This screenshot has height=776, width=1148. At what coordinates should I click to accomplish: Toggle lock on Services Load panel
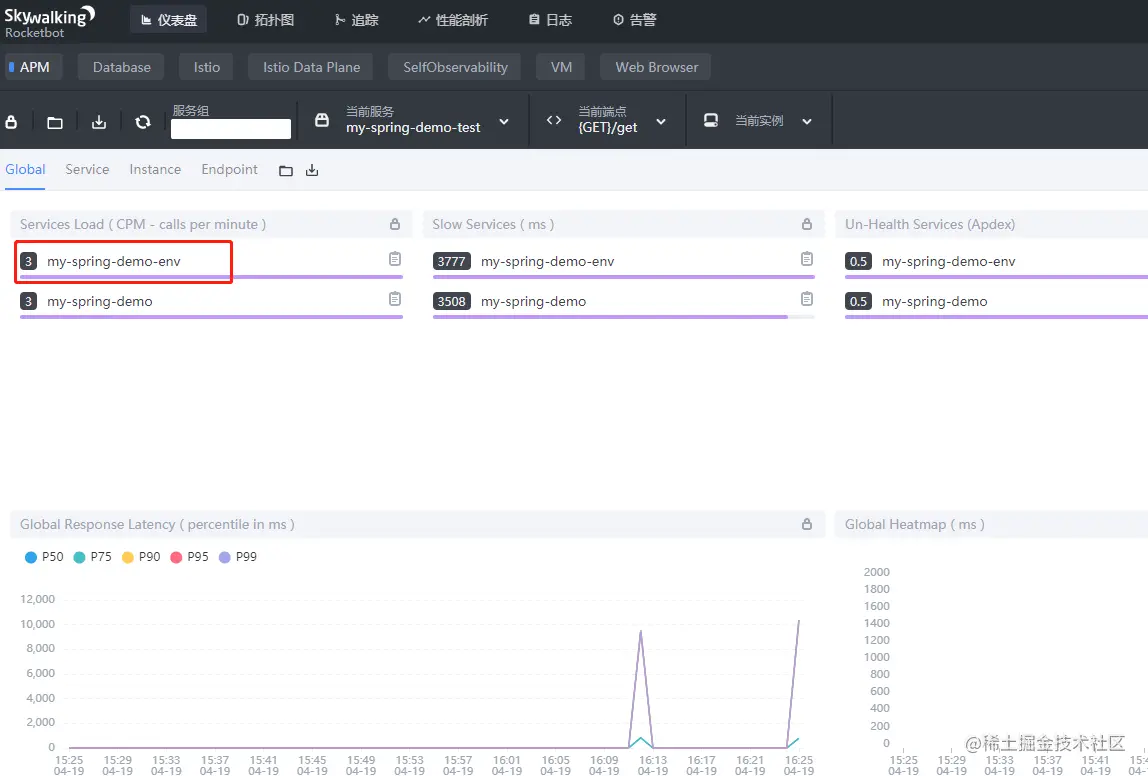(395, 224)
